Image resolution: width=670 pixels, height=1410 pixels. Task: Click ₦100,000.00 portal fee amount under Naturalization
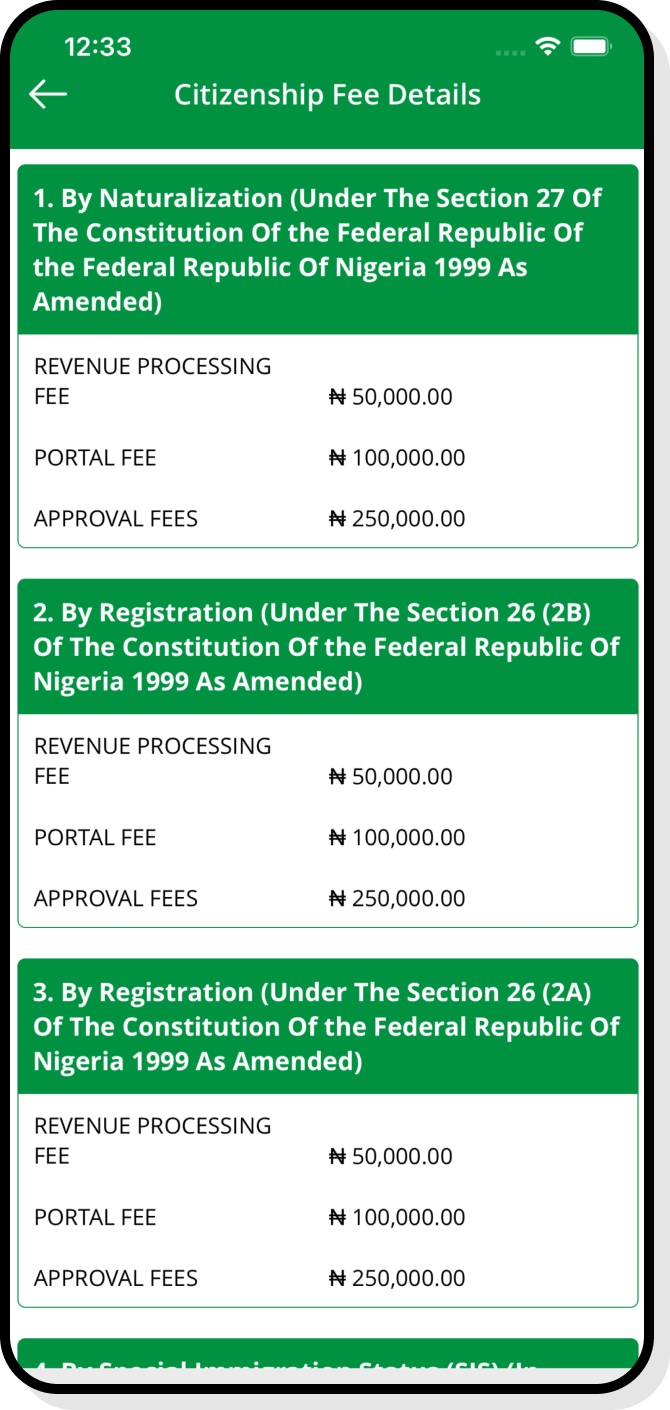point(397,458)
